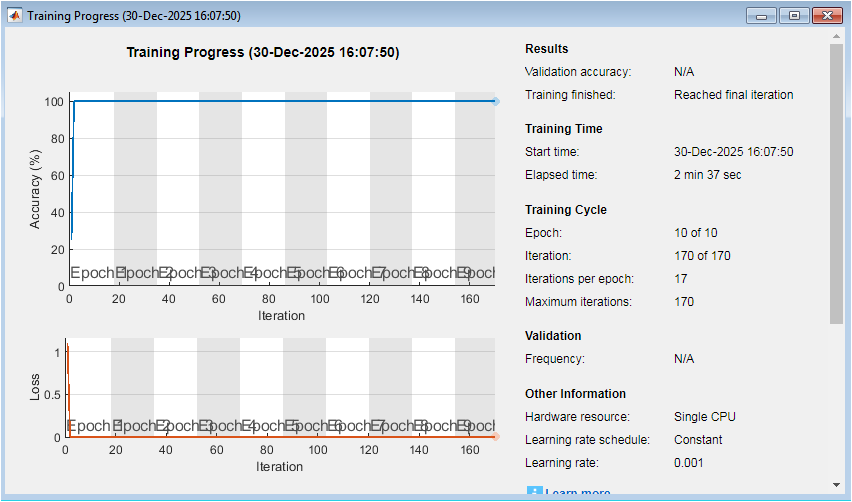Select the 'Reached final iteration' status text
Image resolution: width=852 pixels, height=502 pixels.
pos(733,95)
